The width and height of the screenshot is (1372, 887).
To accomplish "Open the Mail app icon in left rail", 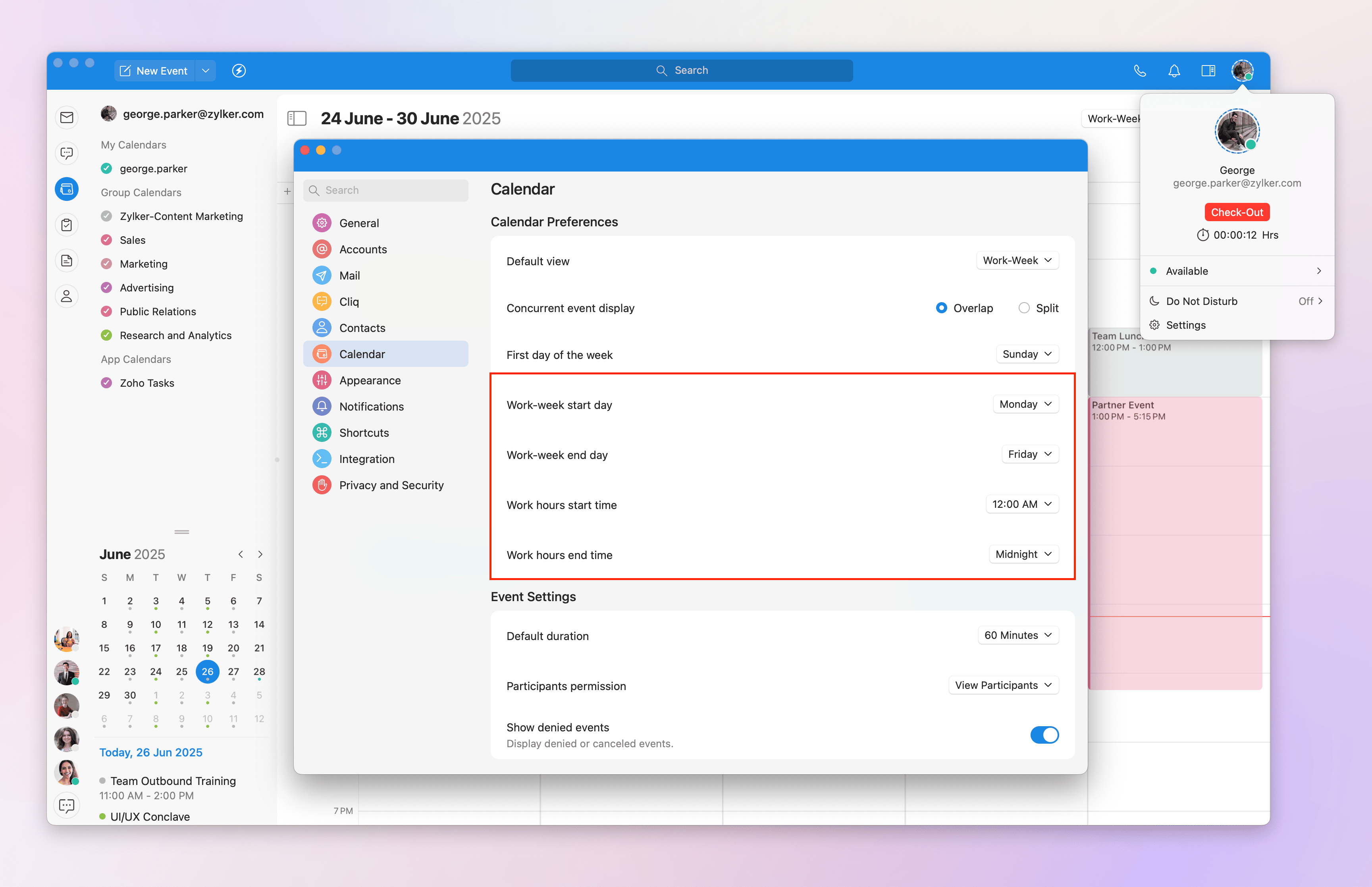I will click(x=67, y=118).
